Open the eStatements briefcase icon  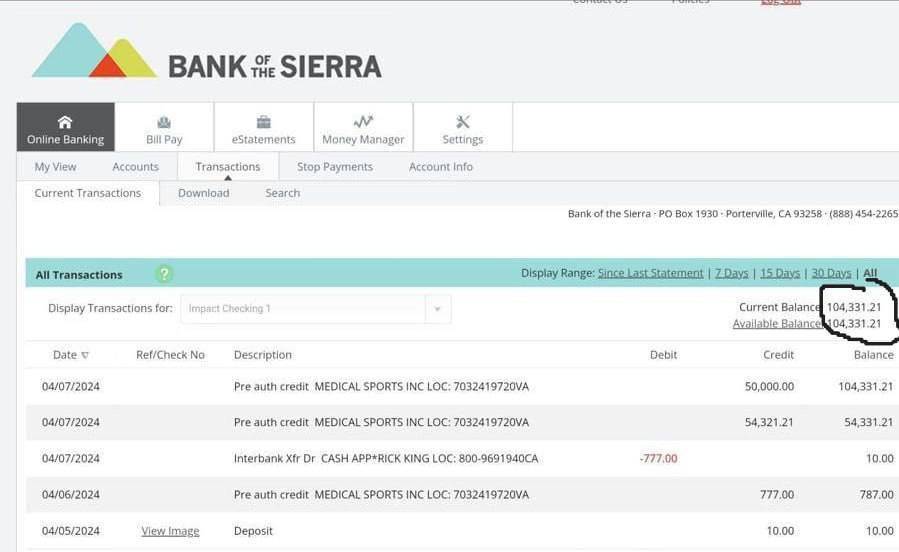tap(264, 122)
